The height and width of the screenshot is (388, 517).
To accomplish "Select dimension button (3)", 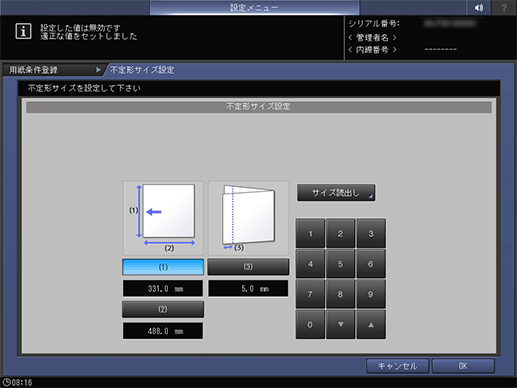I will point(248,267).
